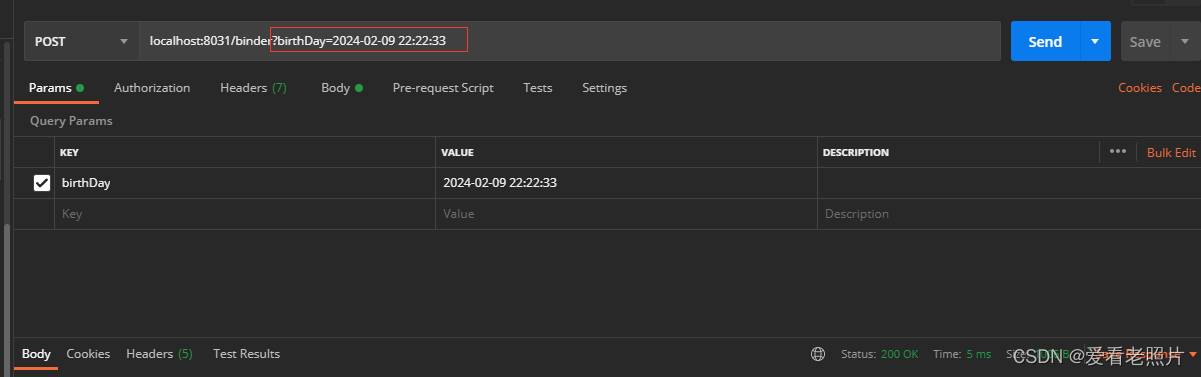This screenshot has height=377, width=1201.
Task: Click the globe network icon in status bar
Action: tap(818, 354)
